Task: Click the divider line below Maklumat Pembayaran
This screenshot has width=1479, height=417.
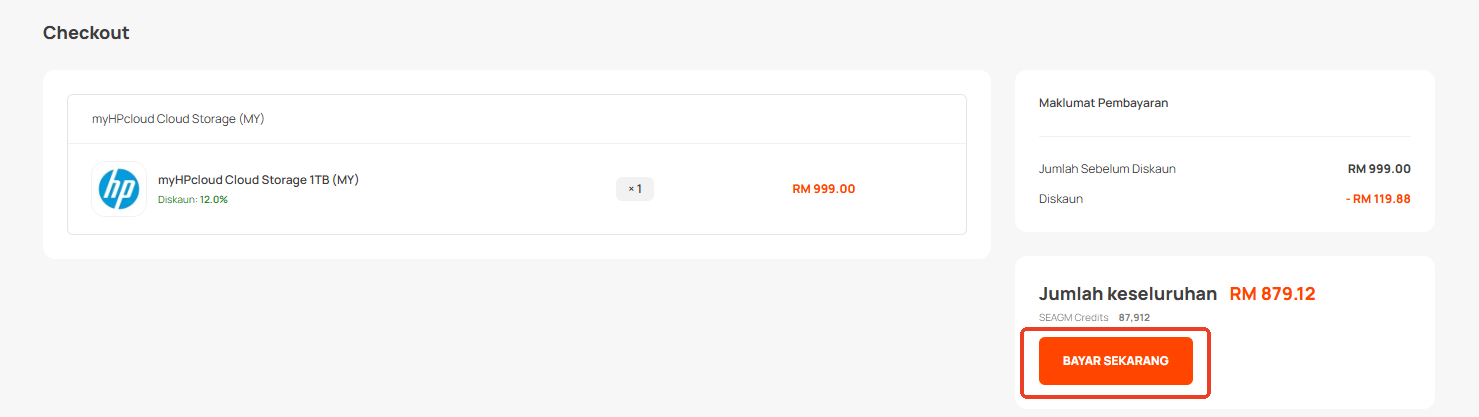Action: (x=1225, y=136)
